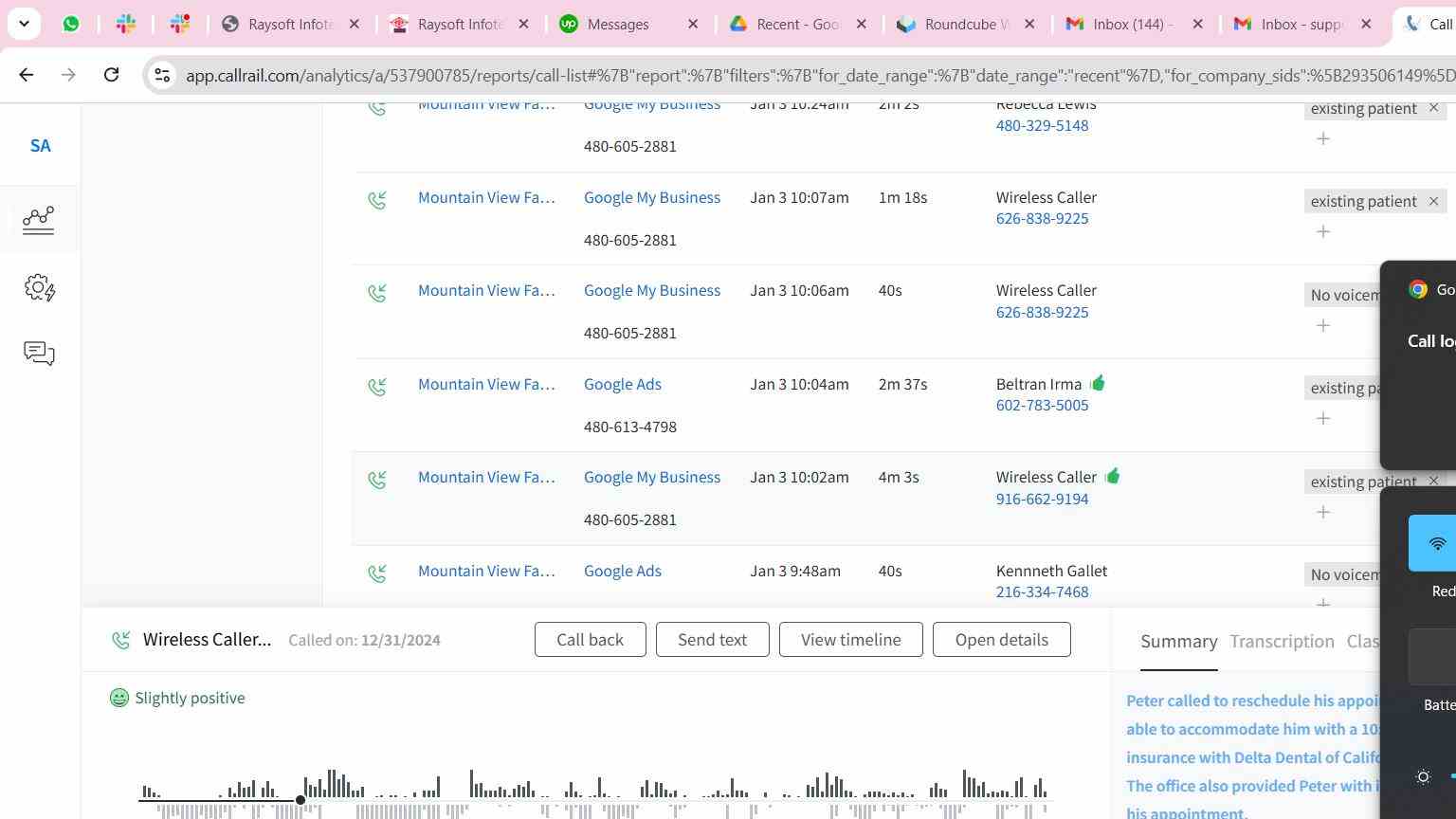The width and height of the screenshot is (1456, 819).
Task: Add a tag to the 10:06am call
Action: point(1323,325)
